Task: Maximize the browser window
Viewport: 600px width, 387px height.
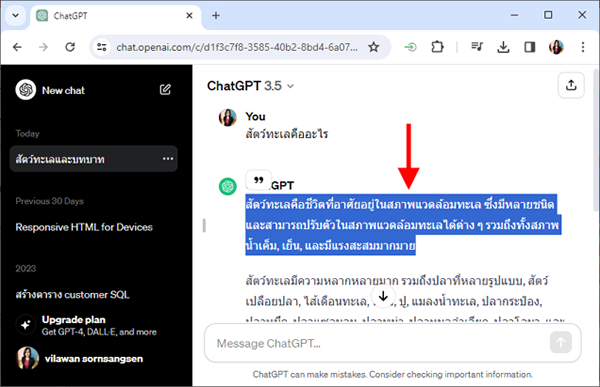Action: (x=548, y=15)
